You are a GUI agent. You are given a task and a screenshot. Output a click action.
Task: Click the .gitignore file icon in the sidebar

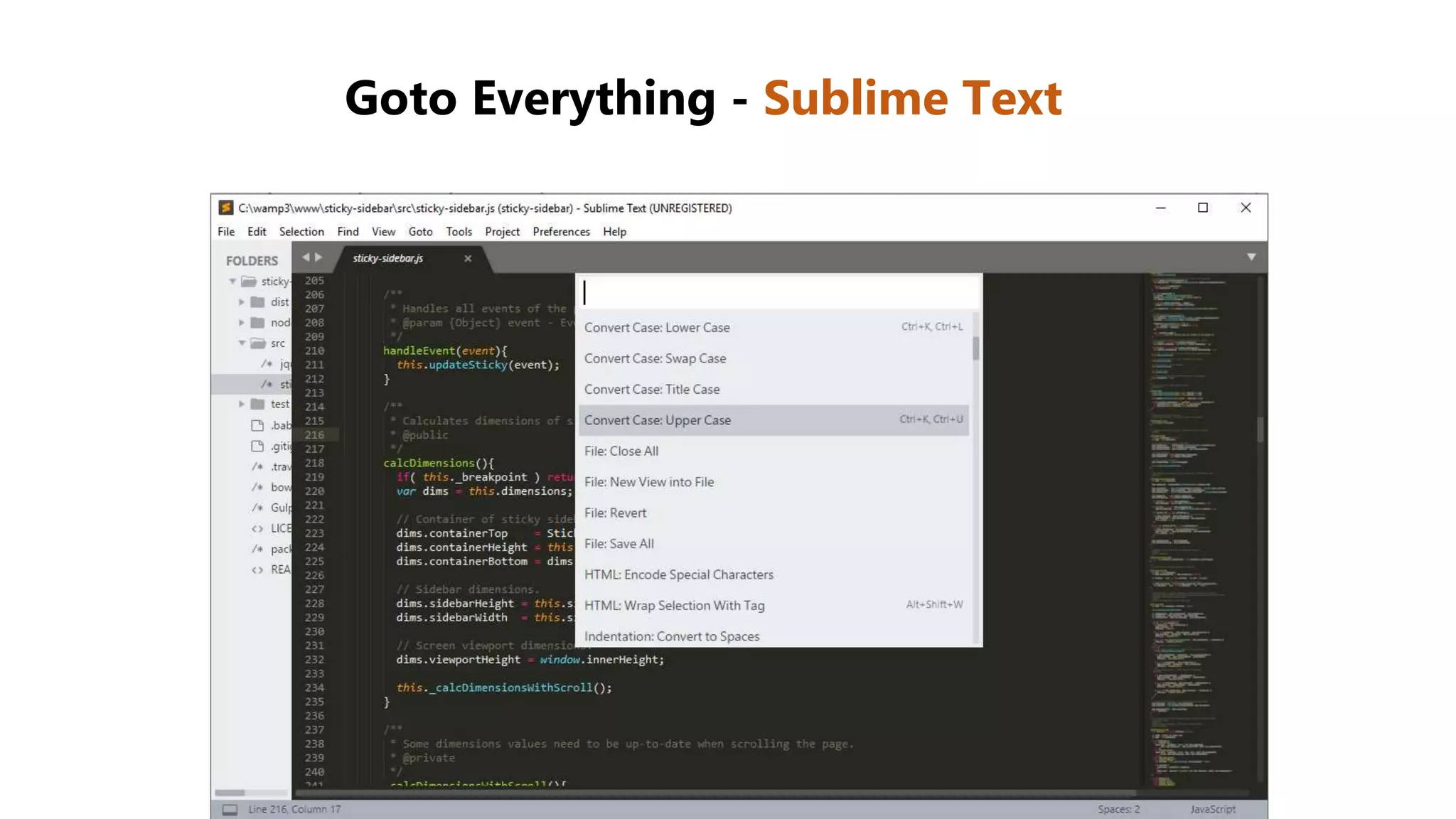[257, 446]
